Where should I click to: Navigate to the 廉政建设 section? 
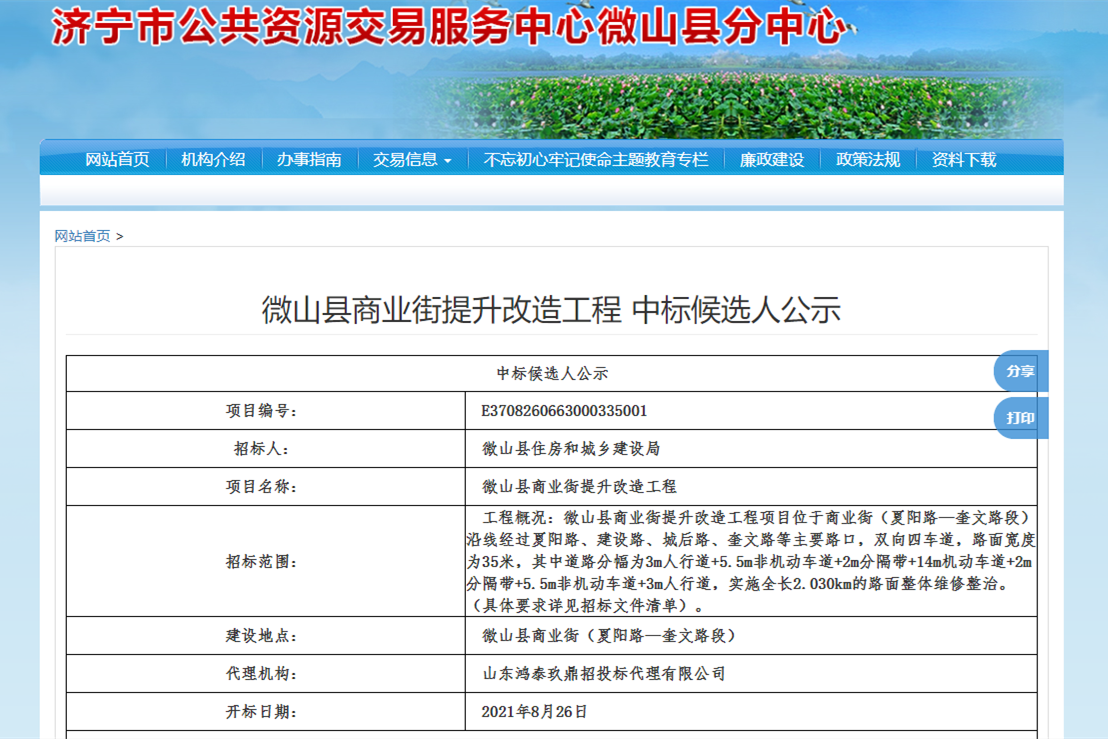click(x=771, y=160)
